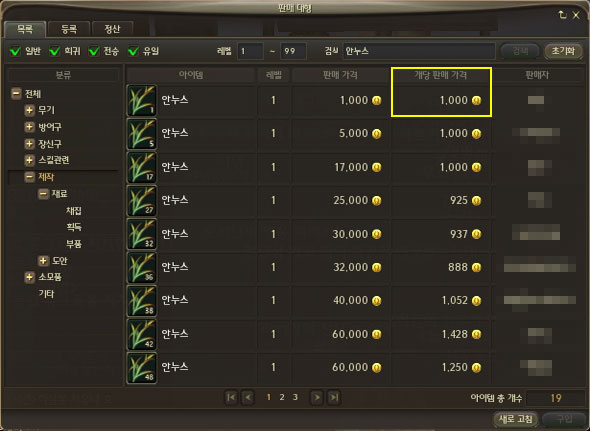590x431 pixels.
Task: Expand the 무기 category
Action: pos(29,110)
